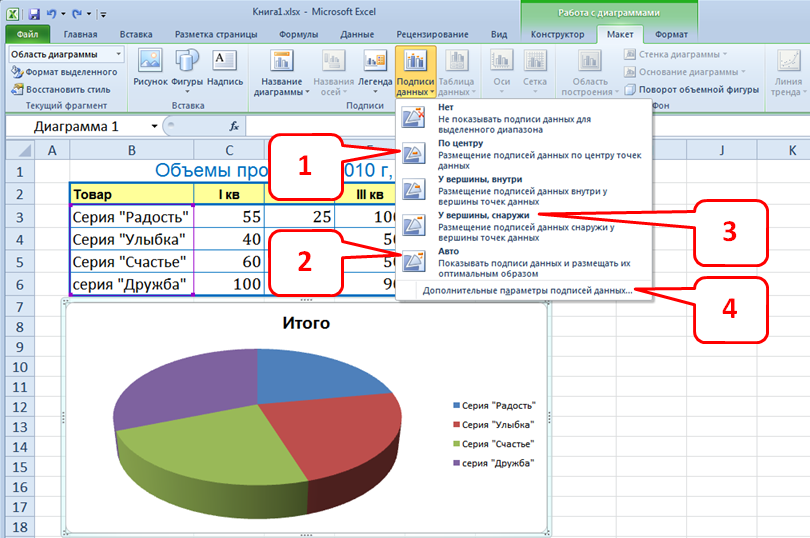This screenshot has height=538, width=810.
Task: Click Восстановить стиль button
Action: 66,89
